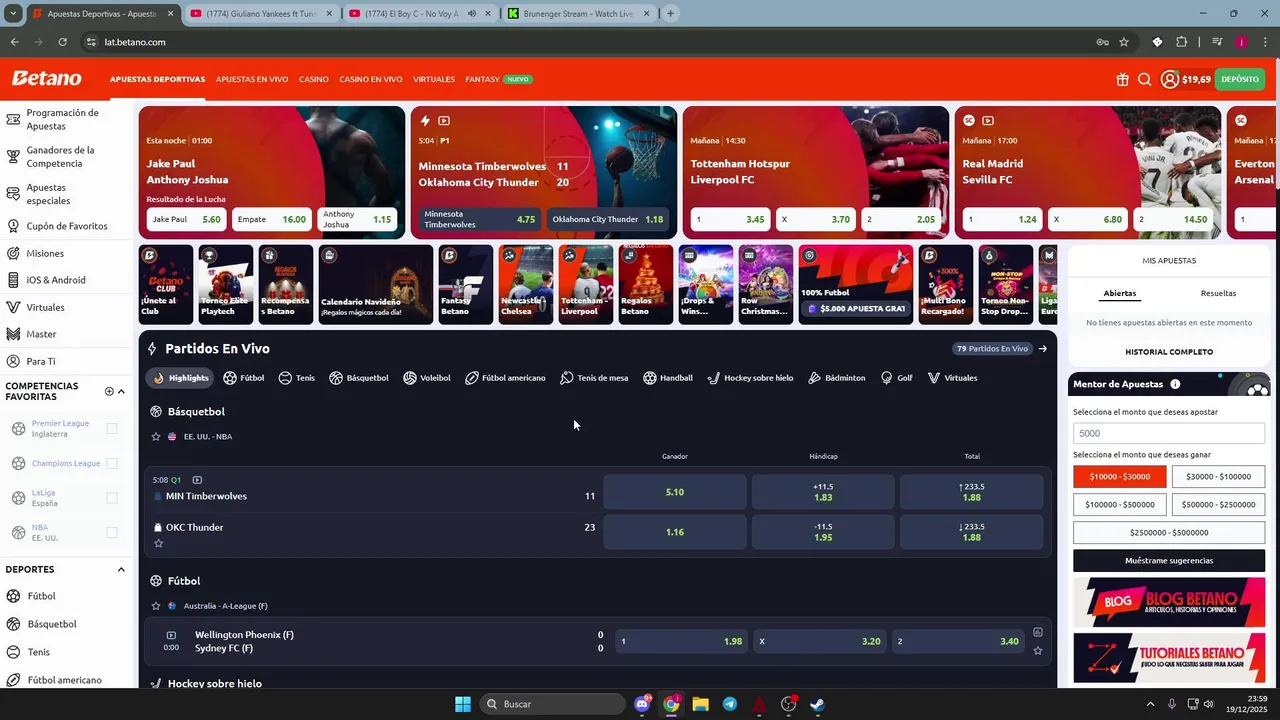
Task: Tick the Premier League favorite checkbox
Action: (112, 429)
